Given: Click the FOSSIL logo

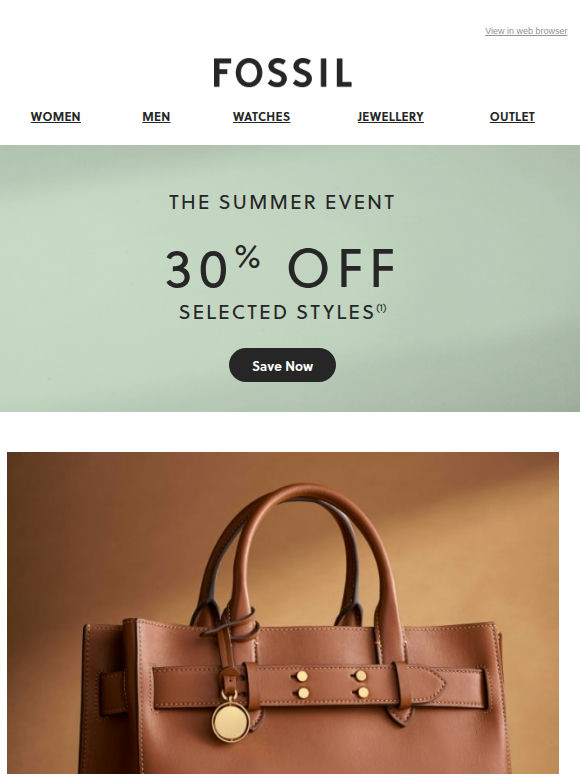Looking at the screenshot, I should click(282, 73).
